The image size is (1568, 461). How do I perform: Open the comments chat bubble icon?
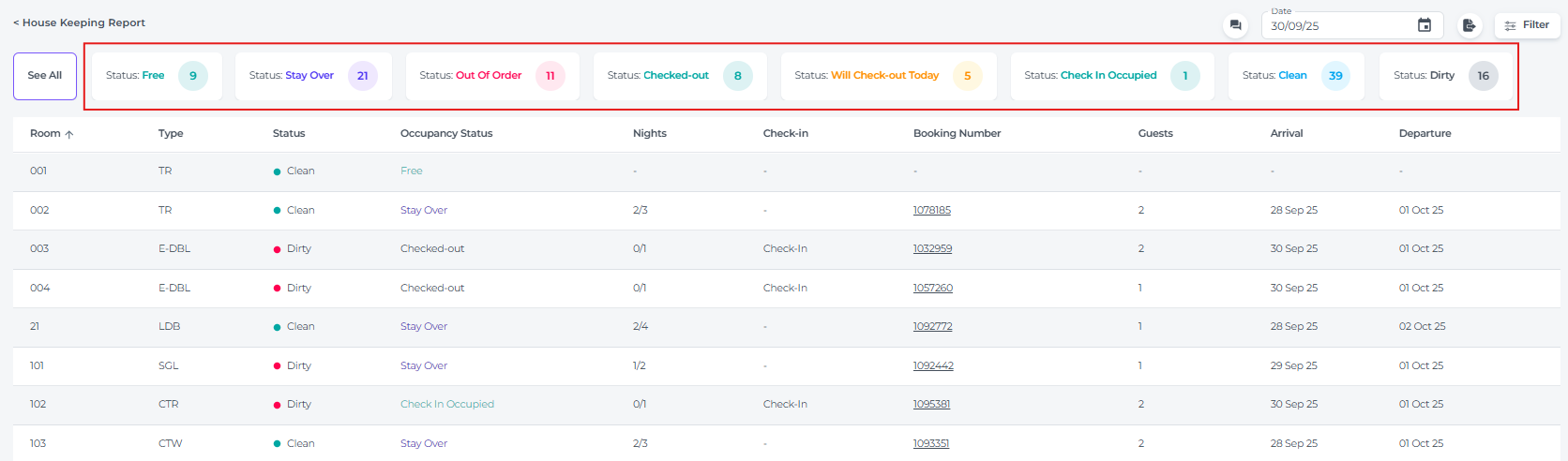pos(1235,25)
